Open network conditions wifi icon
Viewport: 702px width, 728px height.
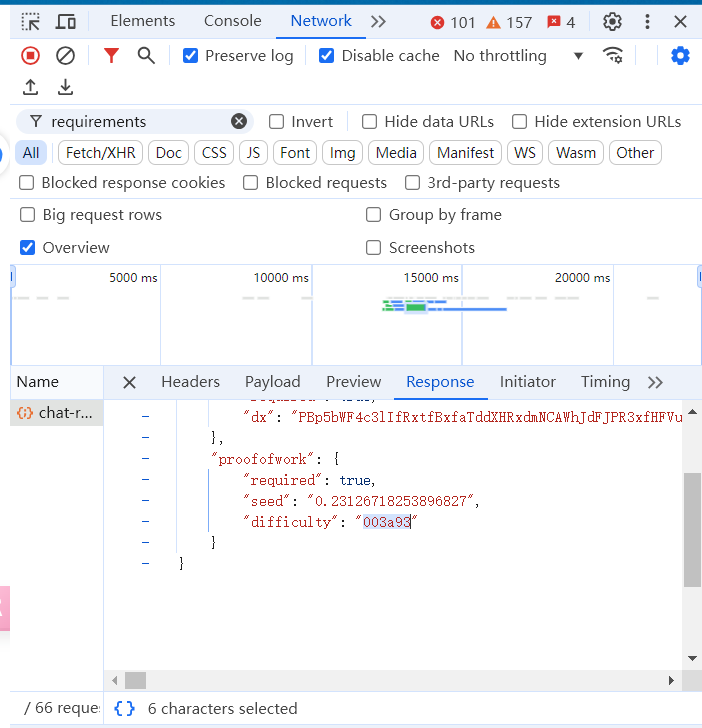(613, 56)
